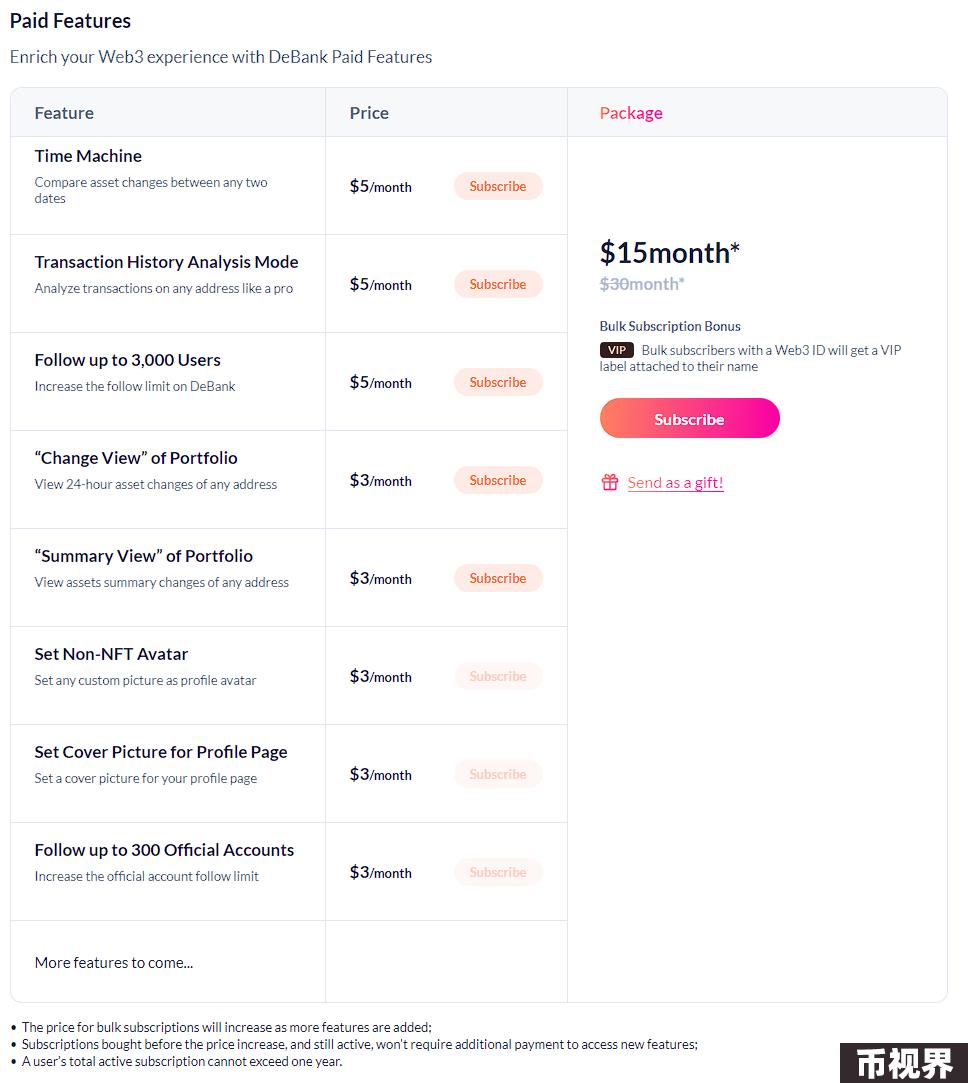The height and width of the screenshot is (1083, 968).
Task: Click the Bulk Subscription Bonus heading
Action: pos(670,326)
